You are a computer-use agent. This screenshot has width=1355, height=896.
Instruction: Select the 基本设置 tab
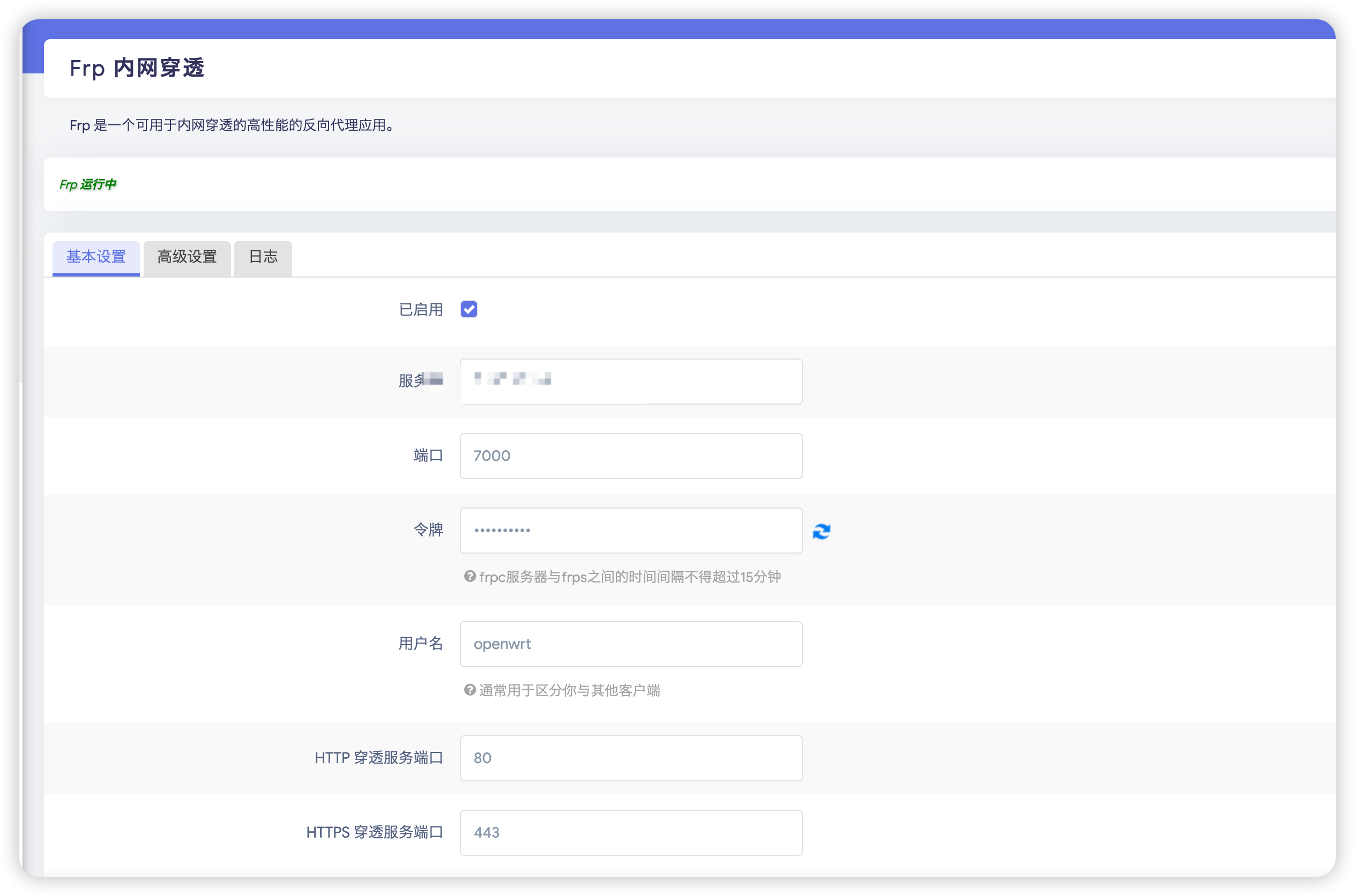96,257
